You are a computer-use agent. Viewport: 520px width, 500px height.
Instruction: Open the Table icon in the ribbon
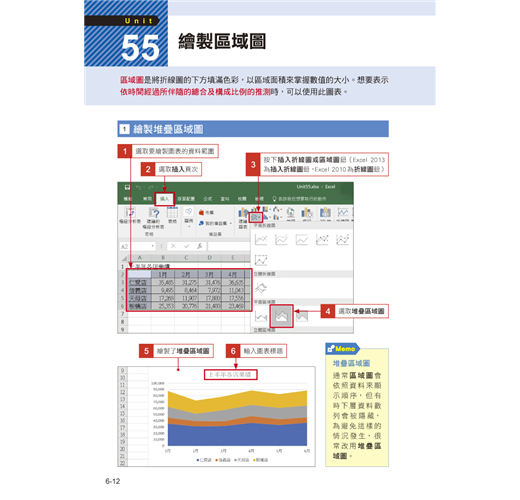(x=172, y=215)
